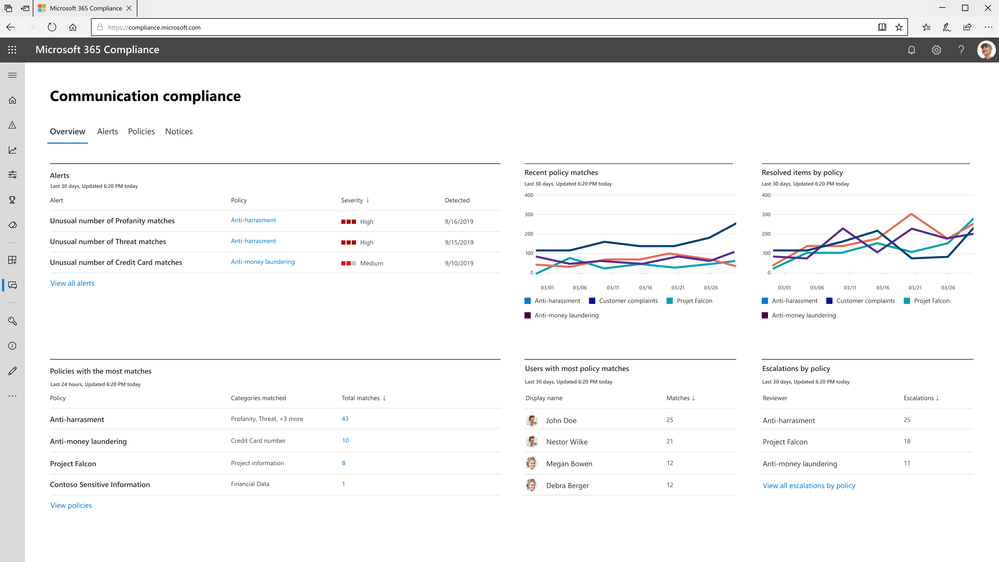Open the help question mark icon
This screenshot has height=562, width=999.
click(961, 50)
